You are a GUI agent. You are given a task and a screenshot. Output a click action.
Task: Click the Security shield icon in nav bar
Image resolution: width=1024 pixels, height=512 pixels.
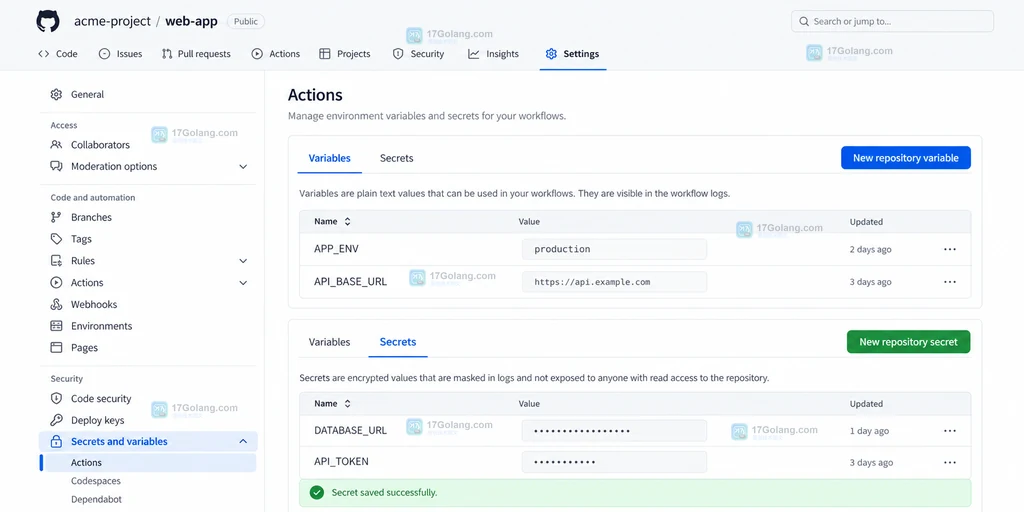coord(398,54)
